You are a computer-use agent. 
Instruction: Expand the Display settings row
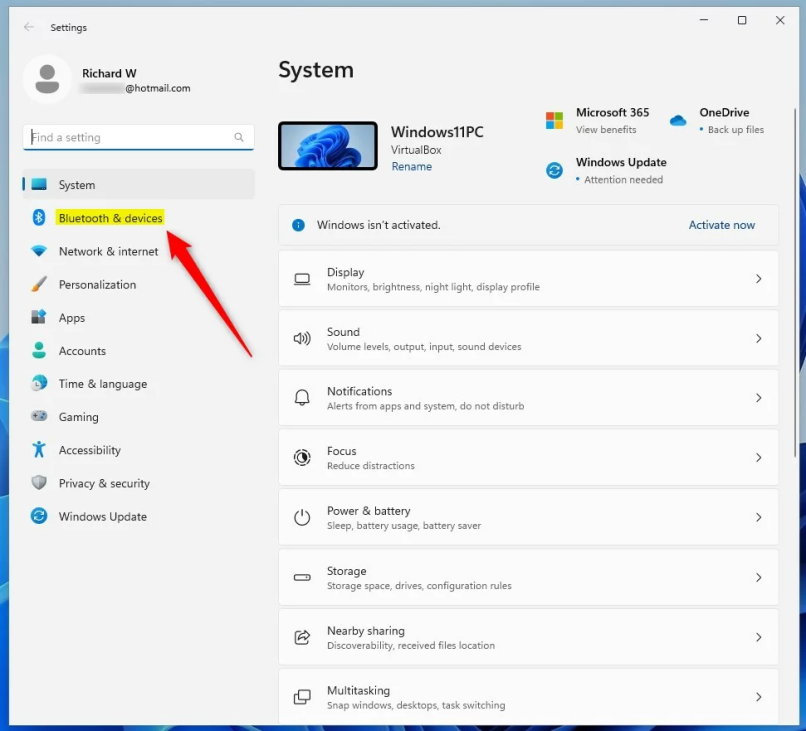pyautogui.click(x=528, y=278)
